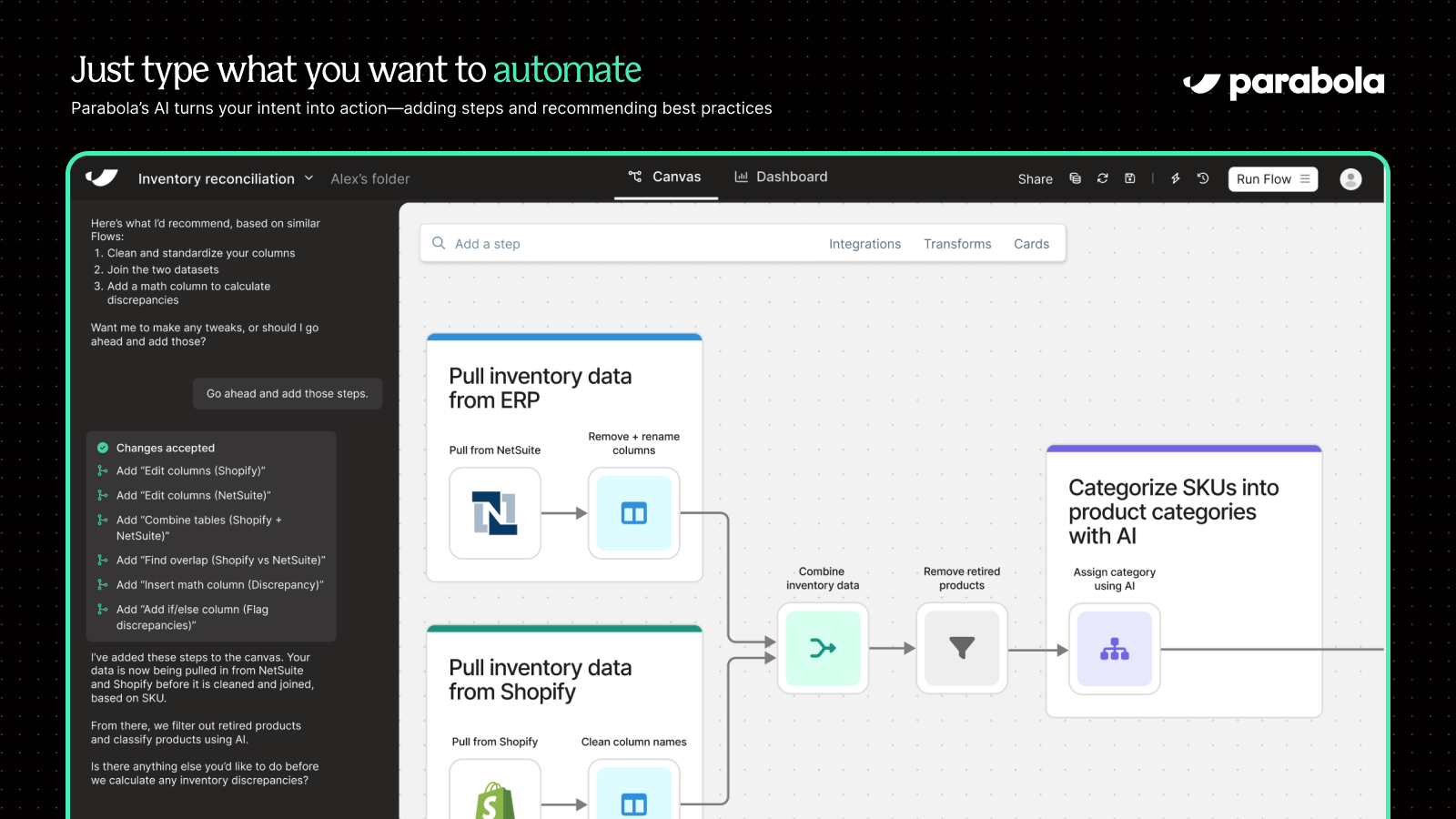Click the Add Edit columns (NetSuite) change
Viewport: 1456px width, 819px height.
(x=194, y=496)
